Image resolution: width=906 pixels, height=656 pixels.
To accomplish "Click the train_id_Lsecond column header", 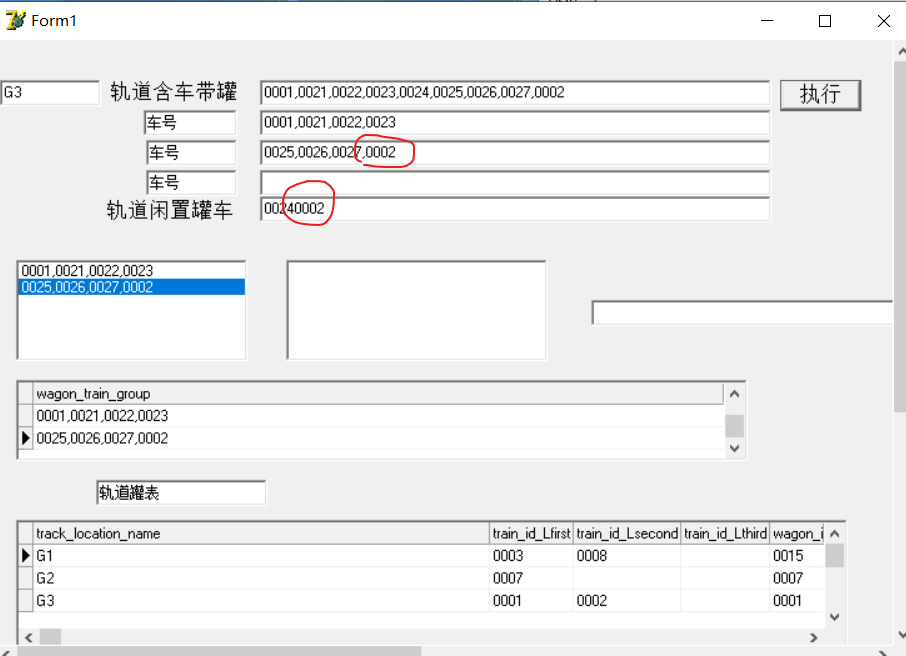I will [x=627, y=533].
